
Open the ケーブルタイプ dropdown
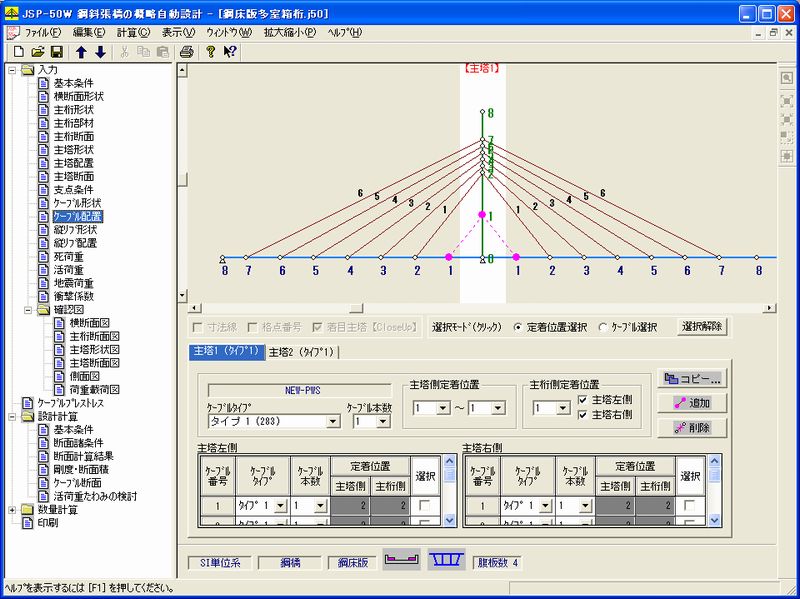[335, 422]
